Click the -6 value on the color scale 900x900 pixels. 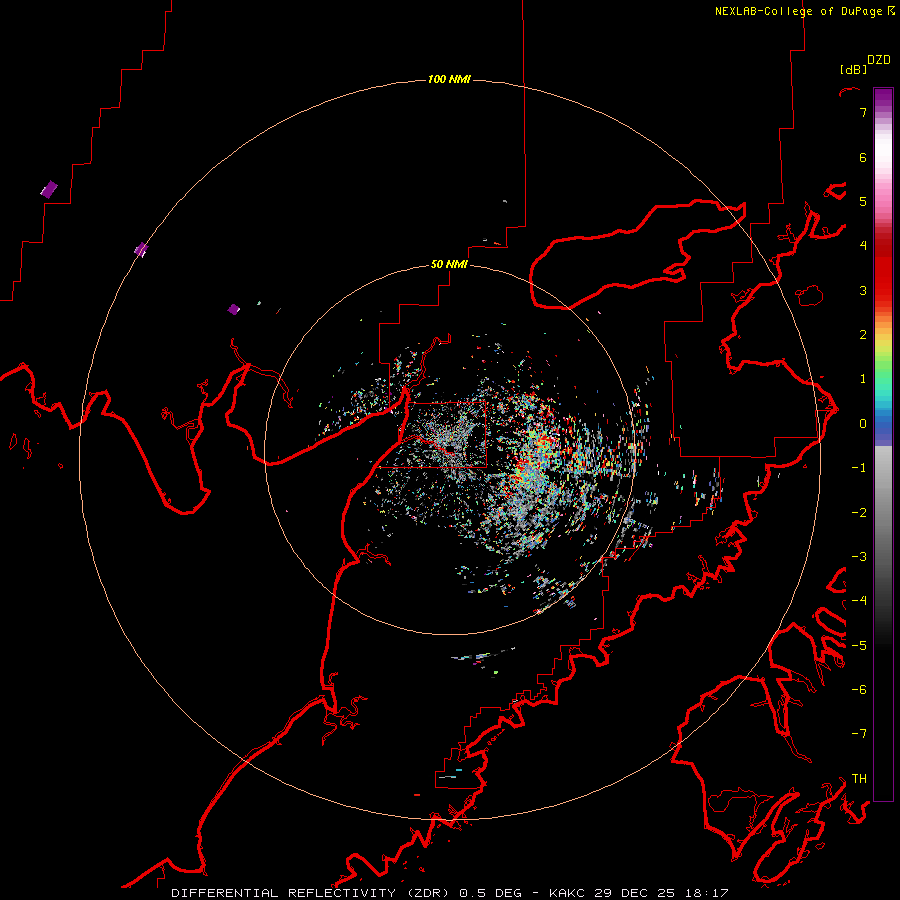pyautogui.click(x=859, y=690)
